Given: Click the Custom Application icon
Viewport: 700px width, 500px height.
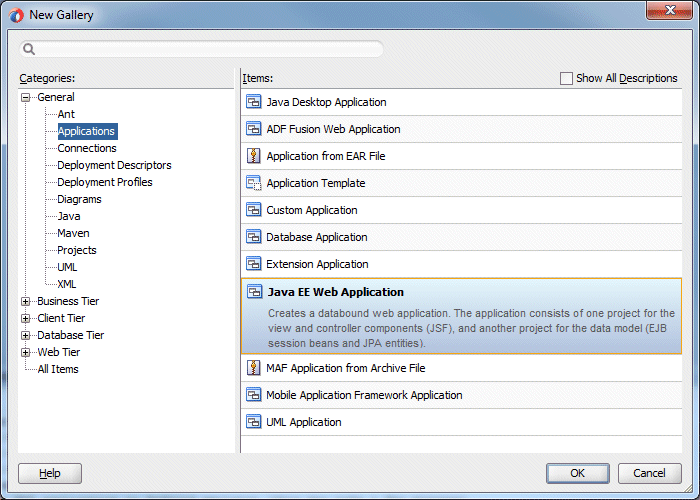Looking at the screenshot, I should coord(254,210).
